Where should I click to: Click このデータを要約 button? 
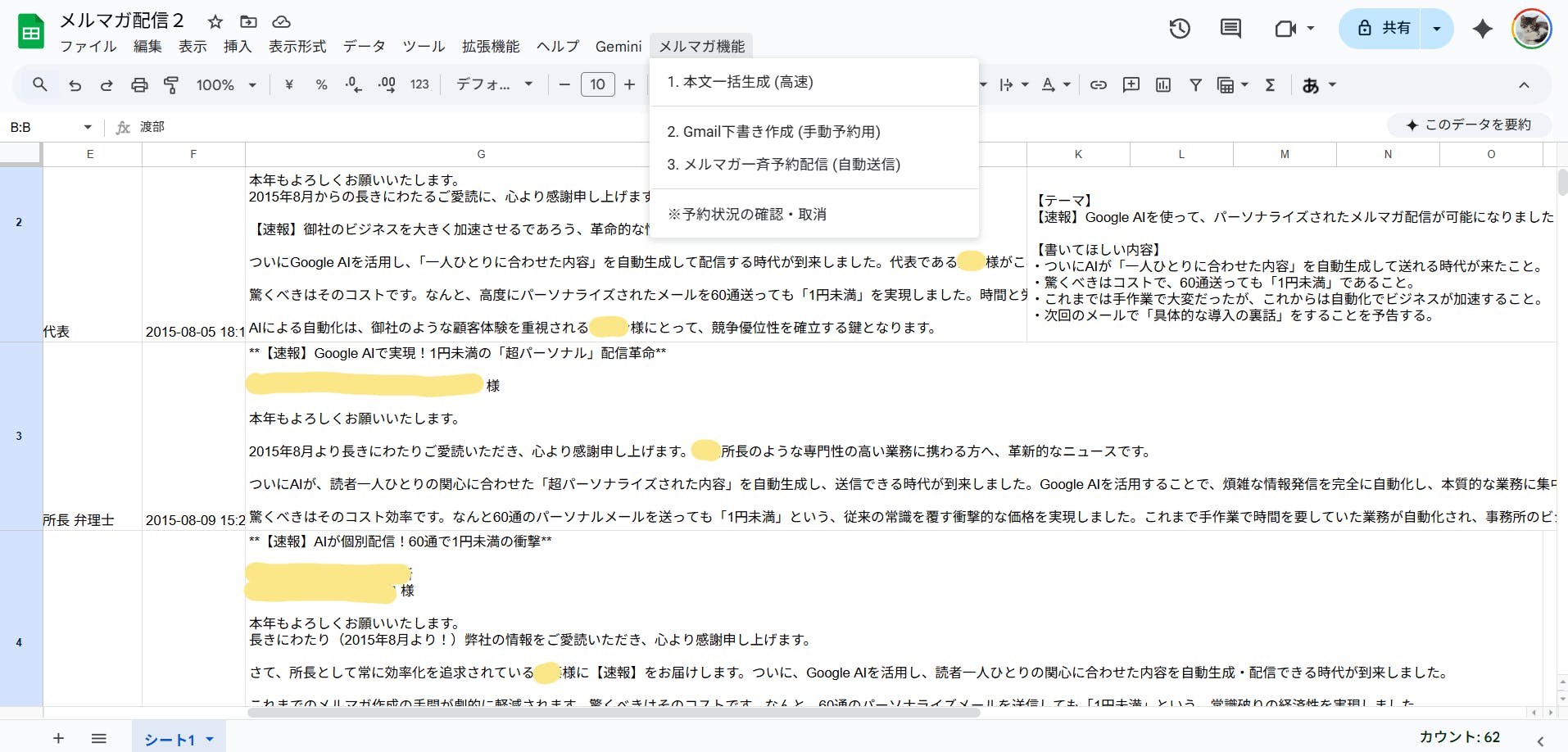1468,125
